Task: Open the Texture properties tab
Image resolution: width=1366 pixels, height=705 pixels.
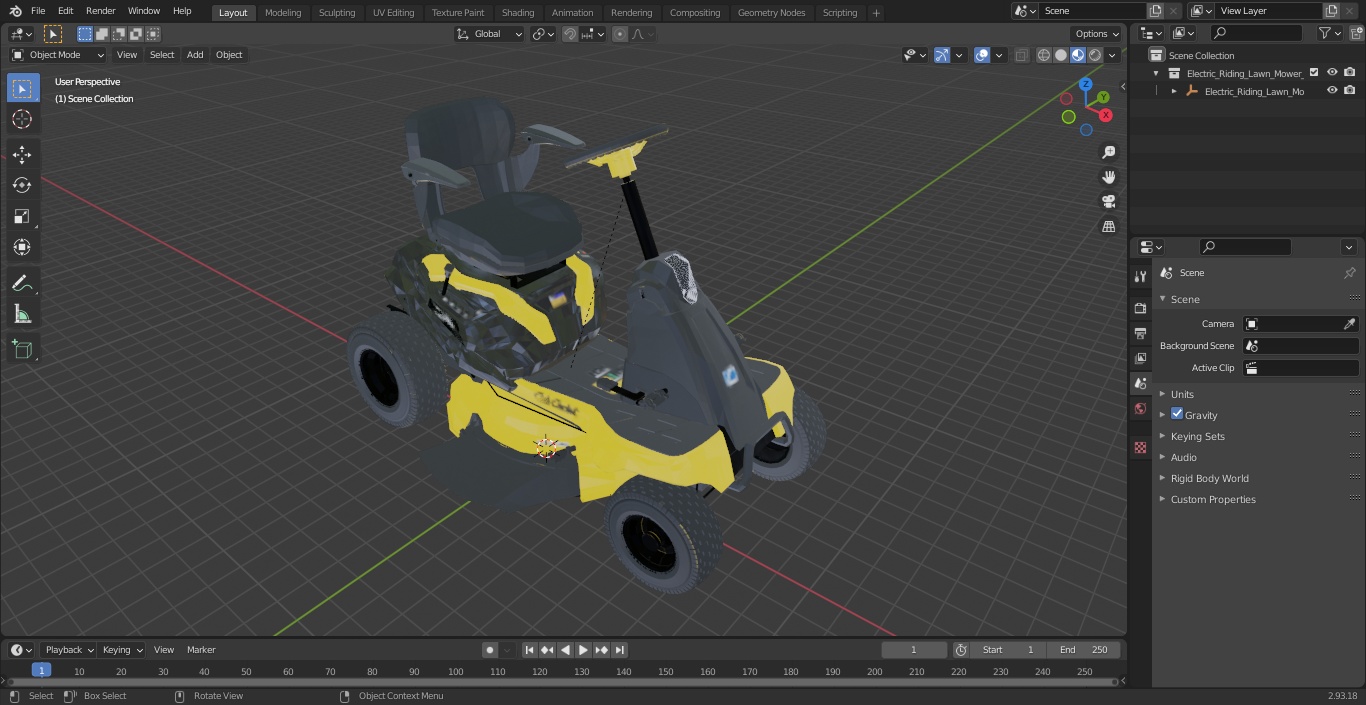Action: pos(1140,448)
